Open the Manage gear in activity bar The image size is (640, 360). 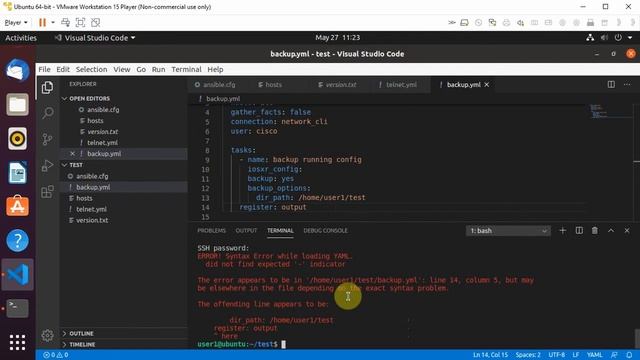(47, 335)
